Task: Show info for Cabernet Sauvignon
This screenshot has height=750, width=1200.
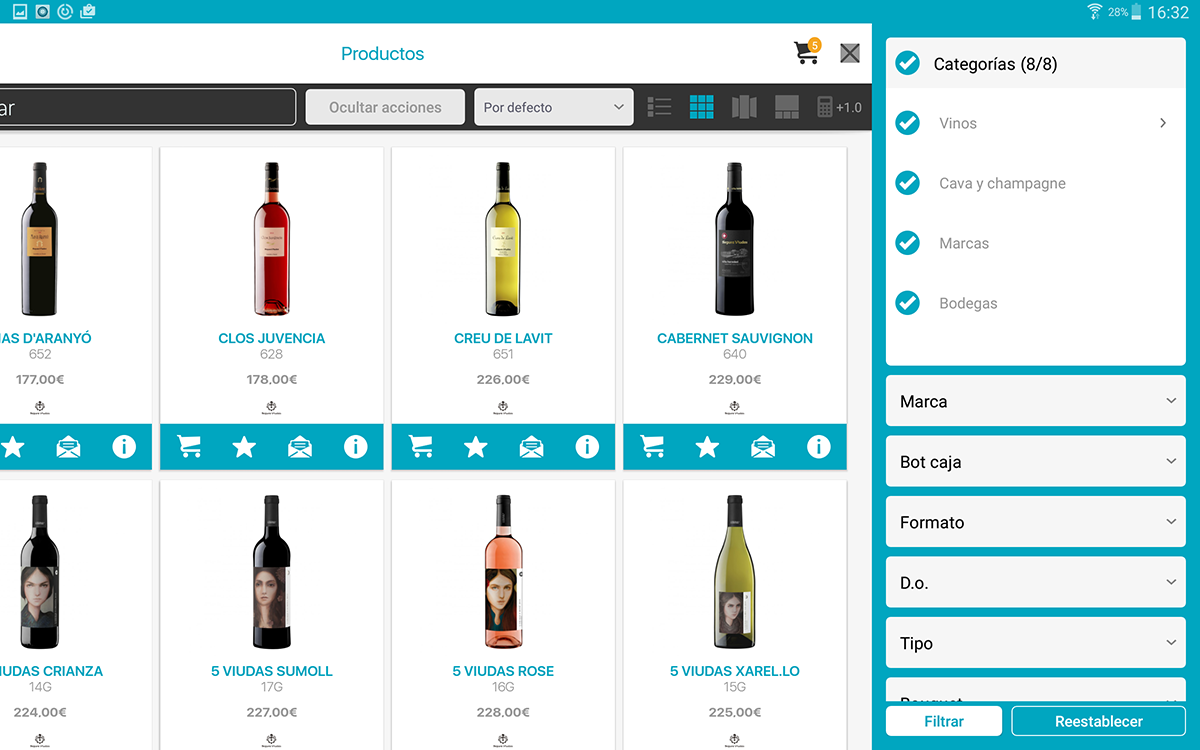Action: point(819,447)
